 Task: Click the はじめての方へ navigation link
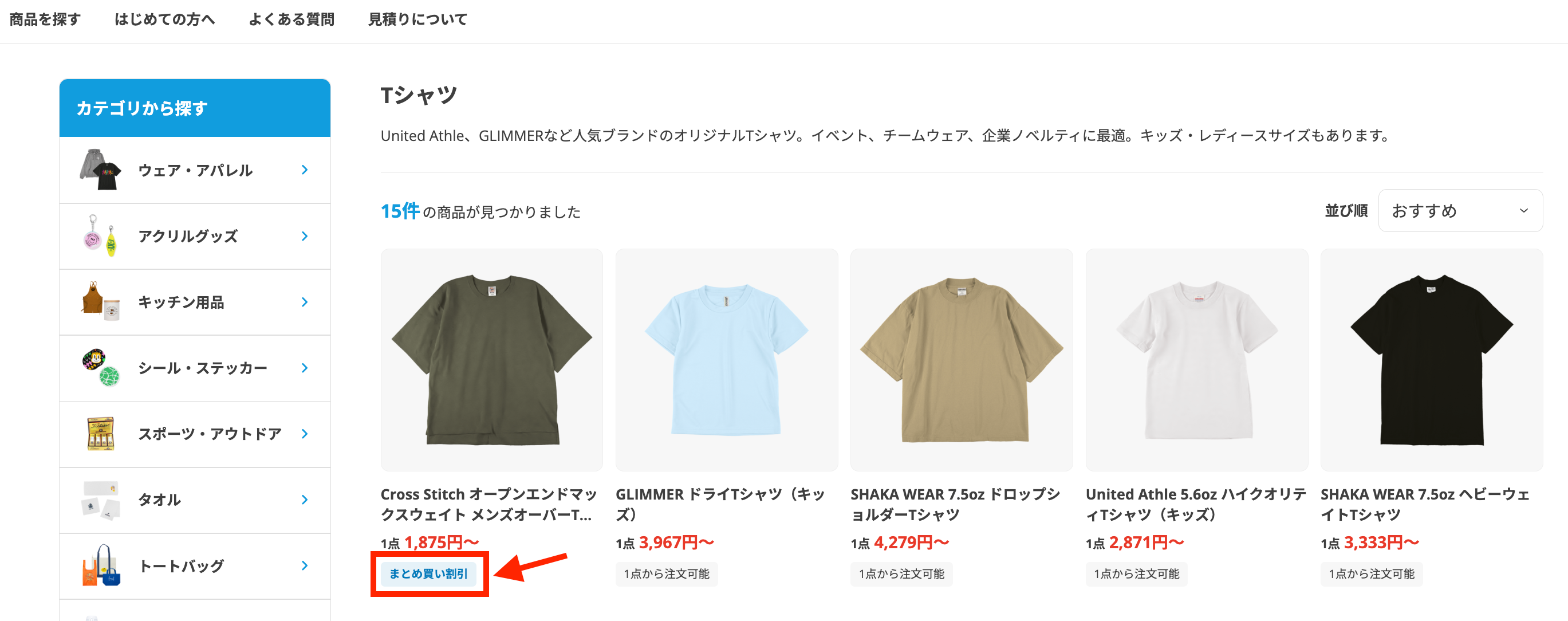164,19
